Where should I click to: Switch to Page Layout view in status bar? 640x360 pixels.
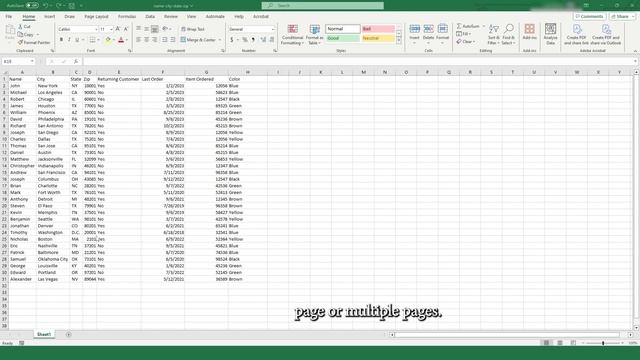point(560,343)
